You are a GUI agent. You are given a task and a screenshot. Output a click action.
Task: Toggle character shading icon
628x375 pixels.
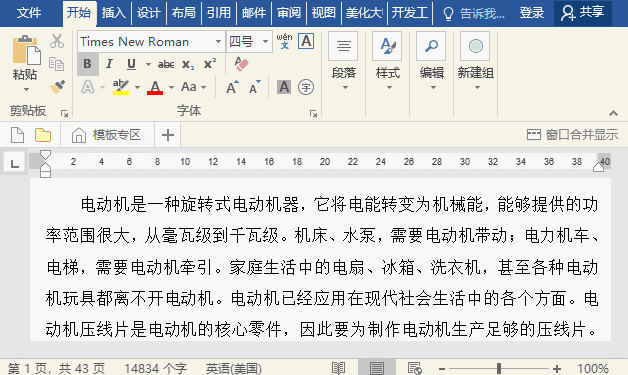(284, 87)
